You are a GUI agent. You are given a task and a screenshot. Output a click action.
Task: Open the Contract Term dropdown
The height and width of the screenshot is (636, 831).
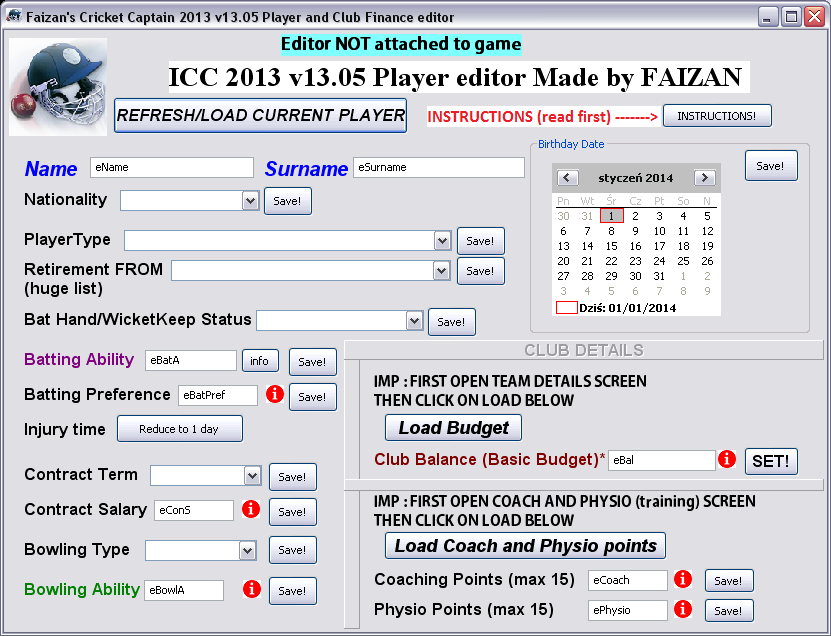(252, 475)
